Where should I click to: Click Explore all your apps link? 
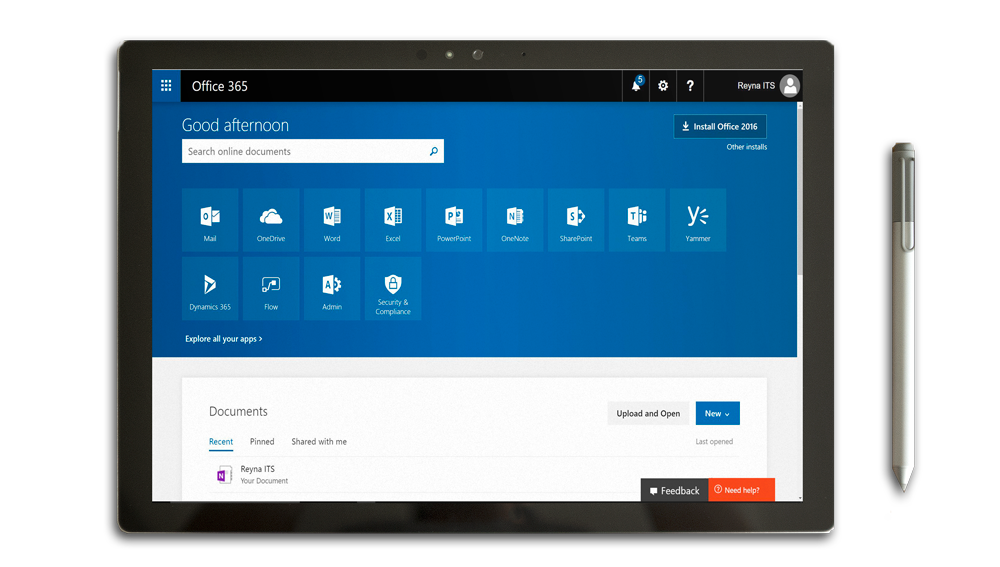coord(223,339)
